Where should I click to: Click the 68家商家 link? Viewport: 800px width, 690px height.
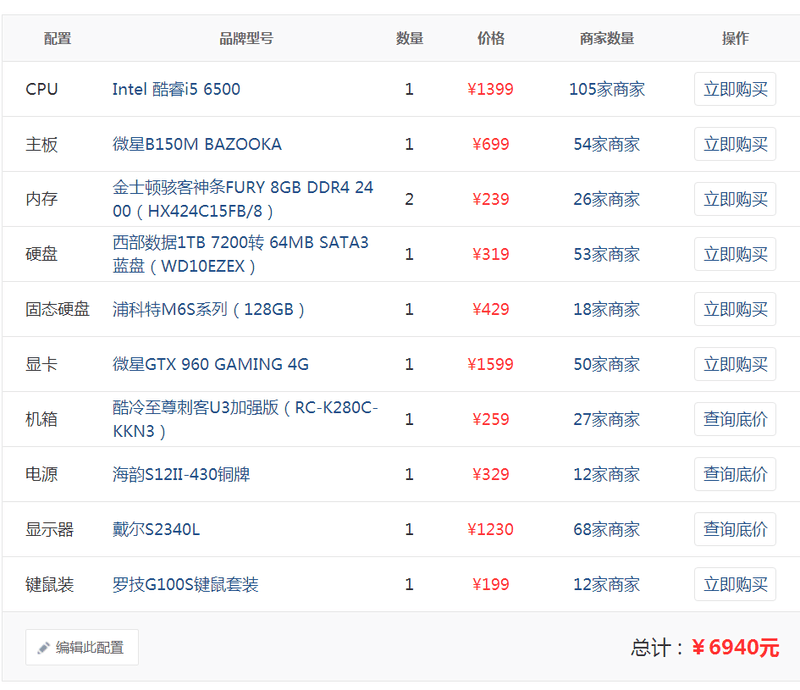click(x=607, y=529)
